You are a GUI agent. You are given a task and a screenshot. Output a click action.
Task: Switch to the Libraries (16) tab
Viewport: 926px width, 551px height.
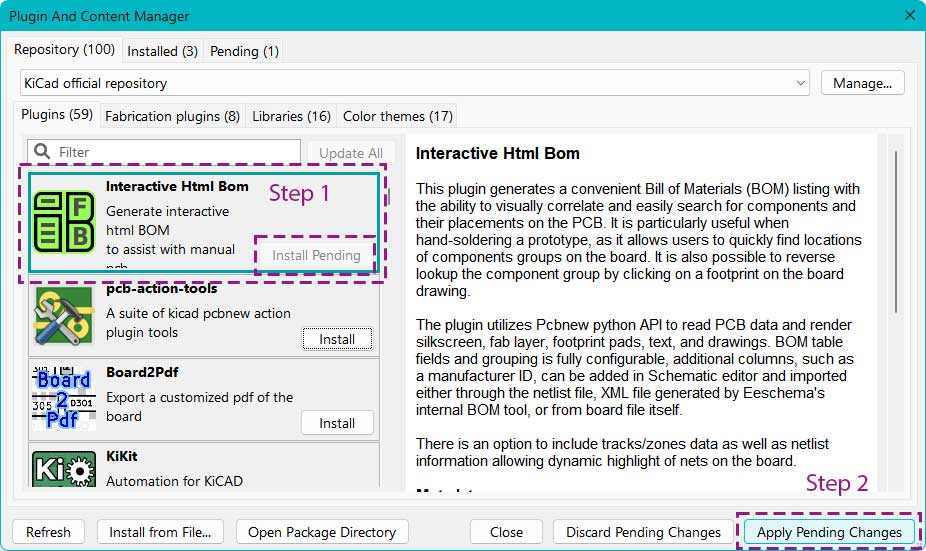(x=291, y=116)
